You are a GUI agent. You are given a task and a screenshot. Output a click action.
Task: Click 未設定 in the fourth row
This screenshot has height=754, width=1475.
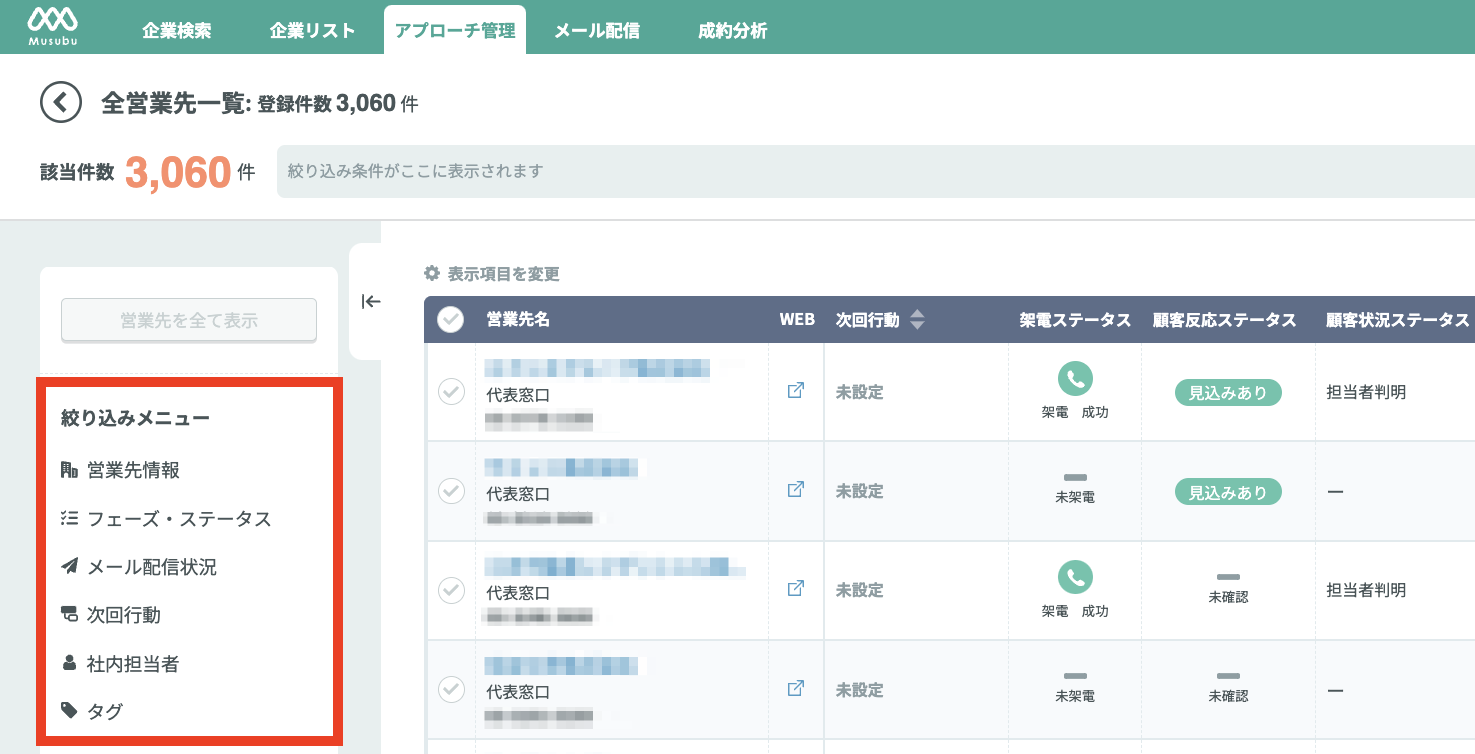click(860, 689)
